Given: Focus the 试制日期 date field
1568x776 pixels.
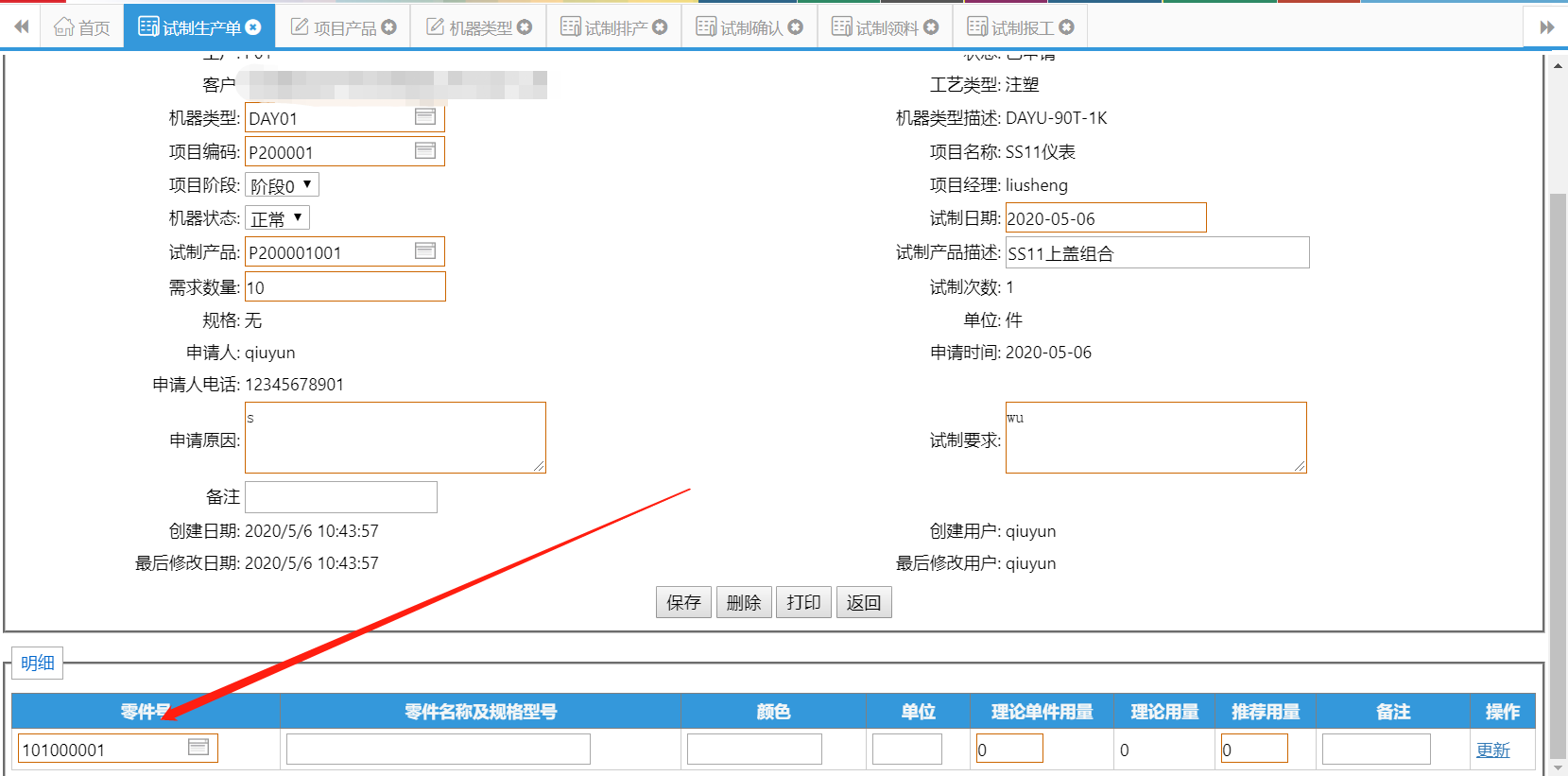Looking at the screenshot, I should pos(1106,217).
